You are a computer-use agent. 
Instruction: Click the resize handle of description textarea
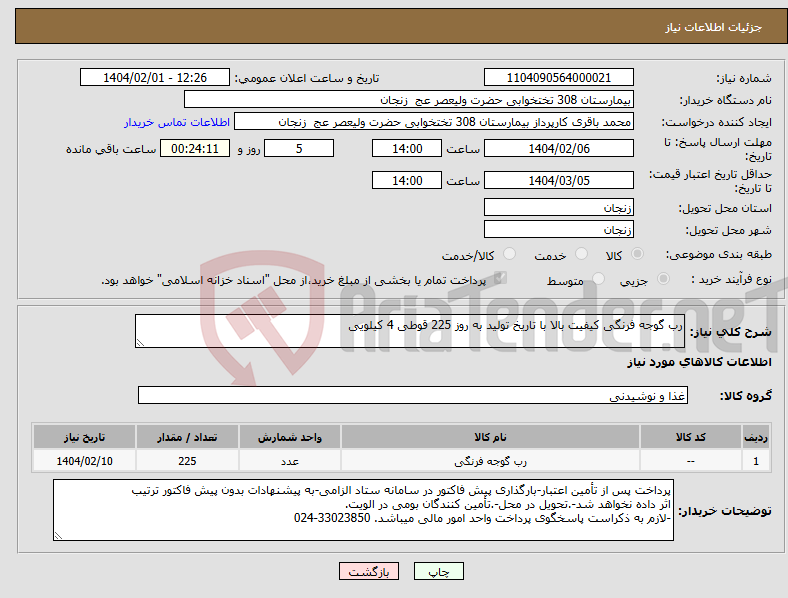coord(140,343)
